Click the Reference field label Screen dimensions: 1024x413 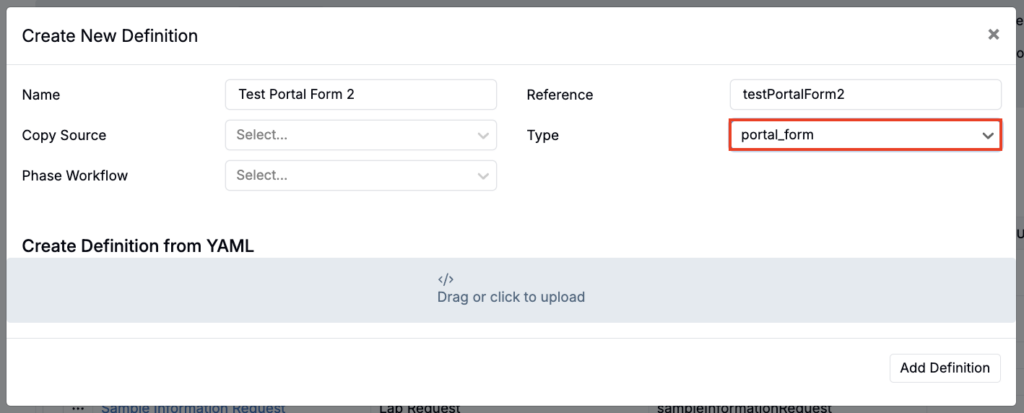point(560,95)
